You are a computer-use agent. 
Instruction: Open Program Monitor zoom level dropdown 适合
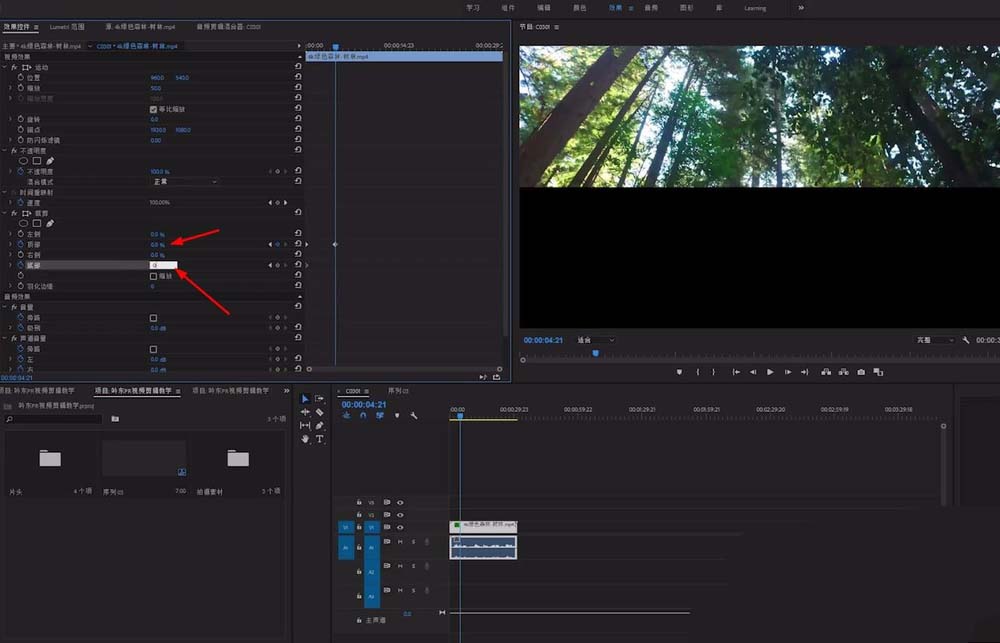click(x=596, y=340)
